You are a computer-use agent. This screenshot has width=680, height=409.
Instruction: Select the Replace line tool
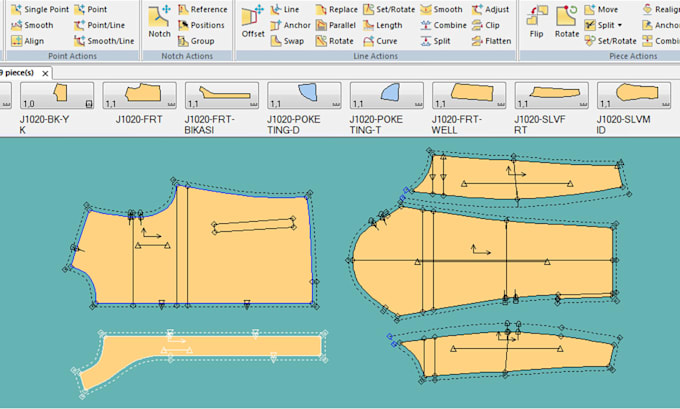(x=337, y=9)
